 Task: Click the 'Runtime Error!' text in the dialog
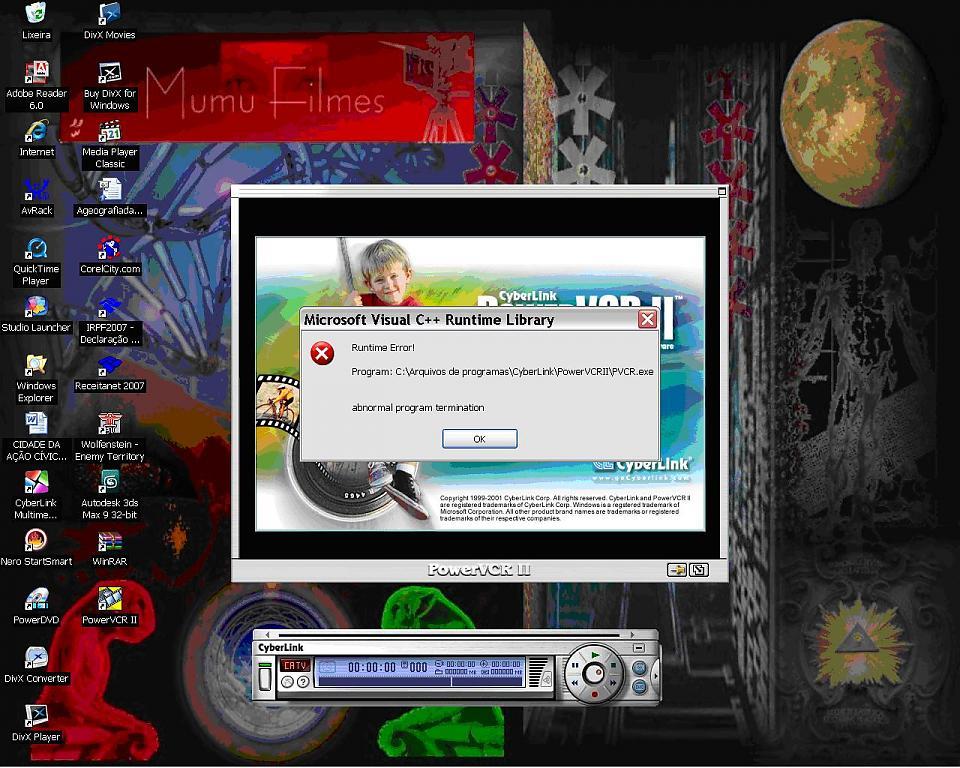click(x=383, y=347)
